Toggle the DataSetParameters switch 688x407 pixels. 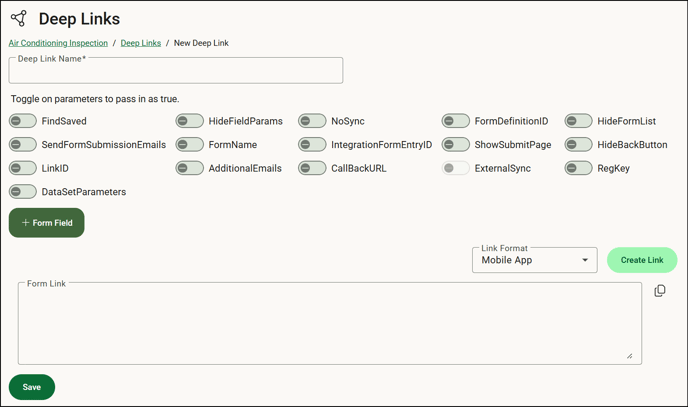click(x=22, y=192)
